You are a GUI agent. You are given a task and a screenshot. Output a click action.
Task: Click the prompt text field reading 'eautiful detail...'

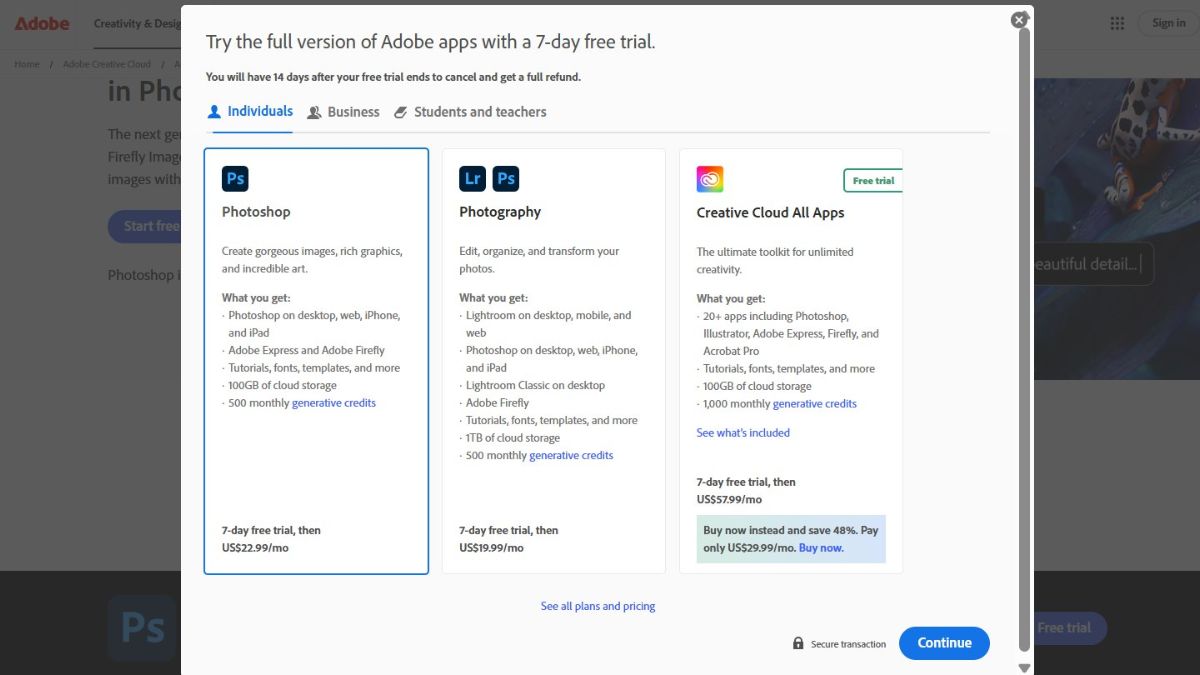pos(1092,264)
